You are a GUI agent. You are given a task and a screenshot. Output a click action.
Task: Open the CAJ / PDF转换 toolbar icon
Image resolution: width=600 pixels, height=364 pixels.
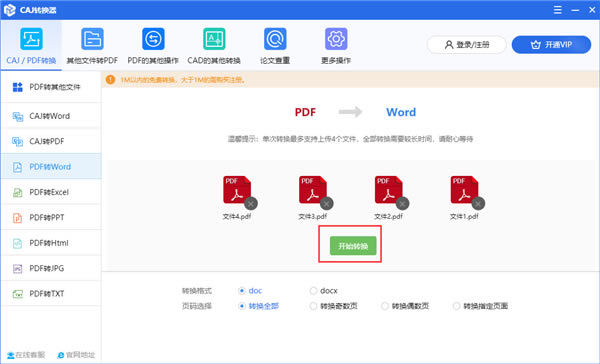pos(31,39)
